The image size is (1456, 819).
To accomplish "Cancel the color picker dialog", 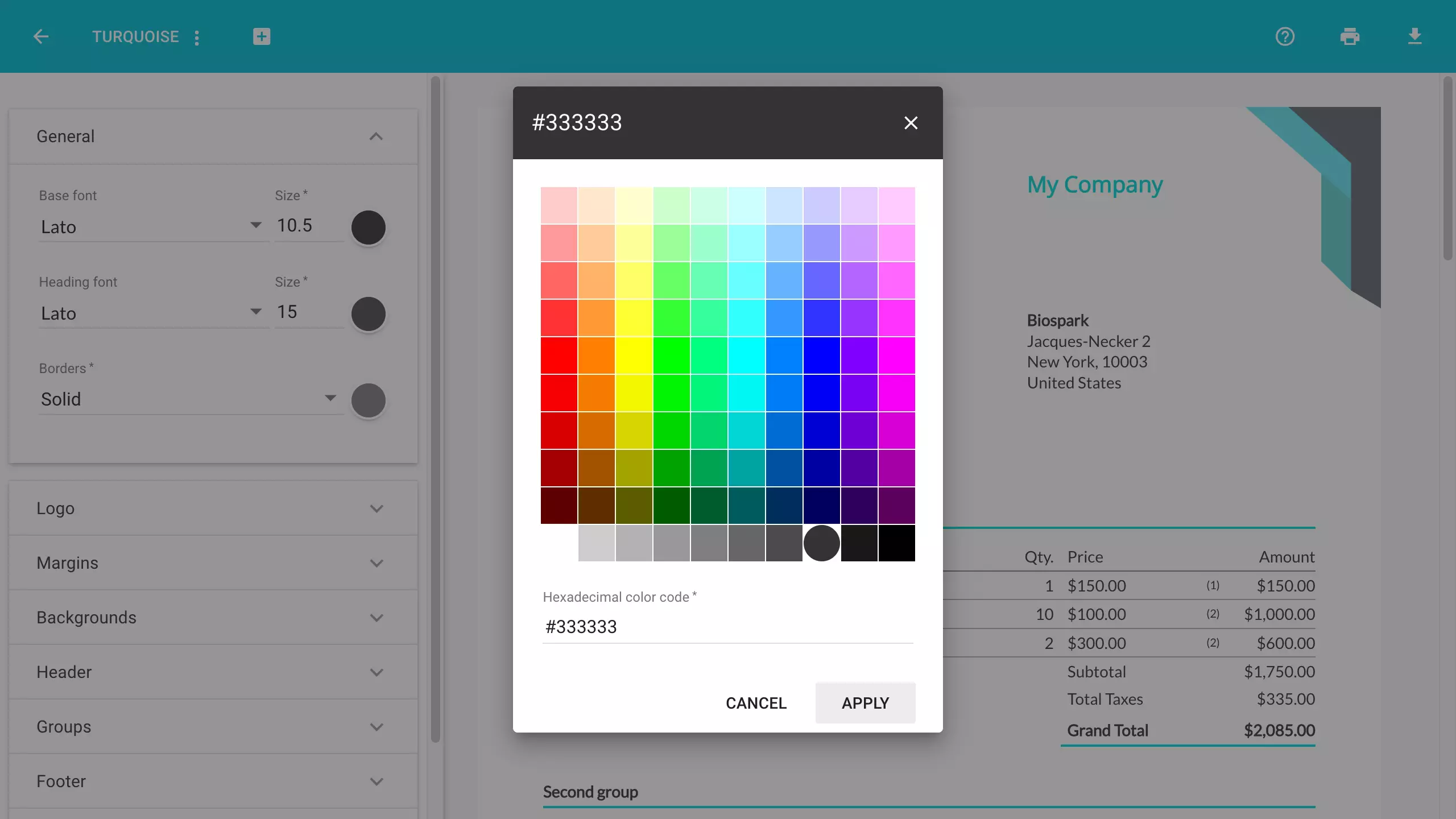I will (755, 702).
